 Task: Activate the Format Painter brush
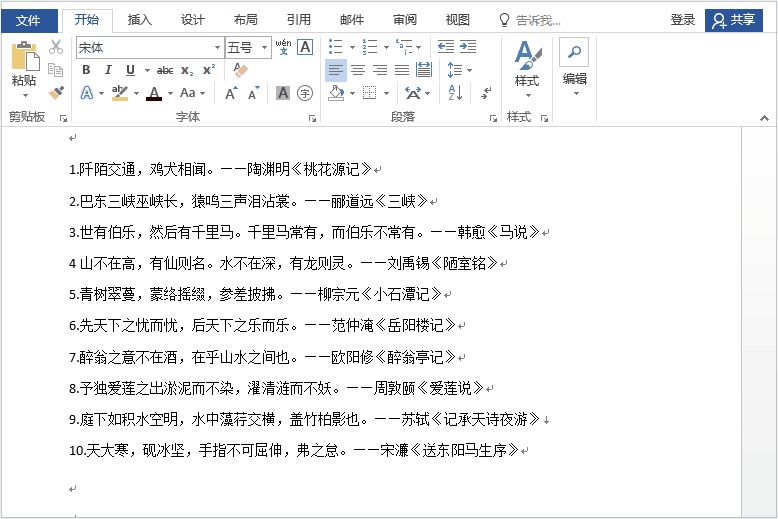pos(56,93)
